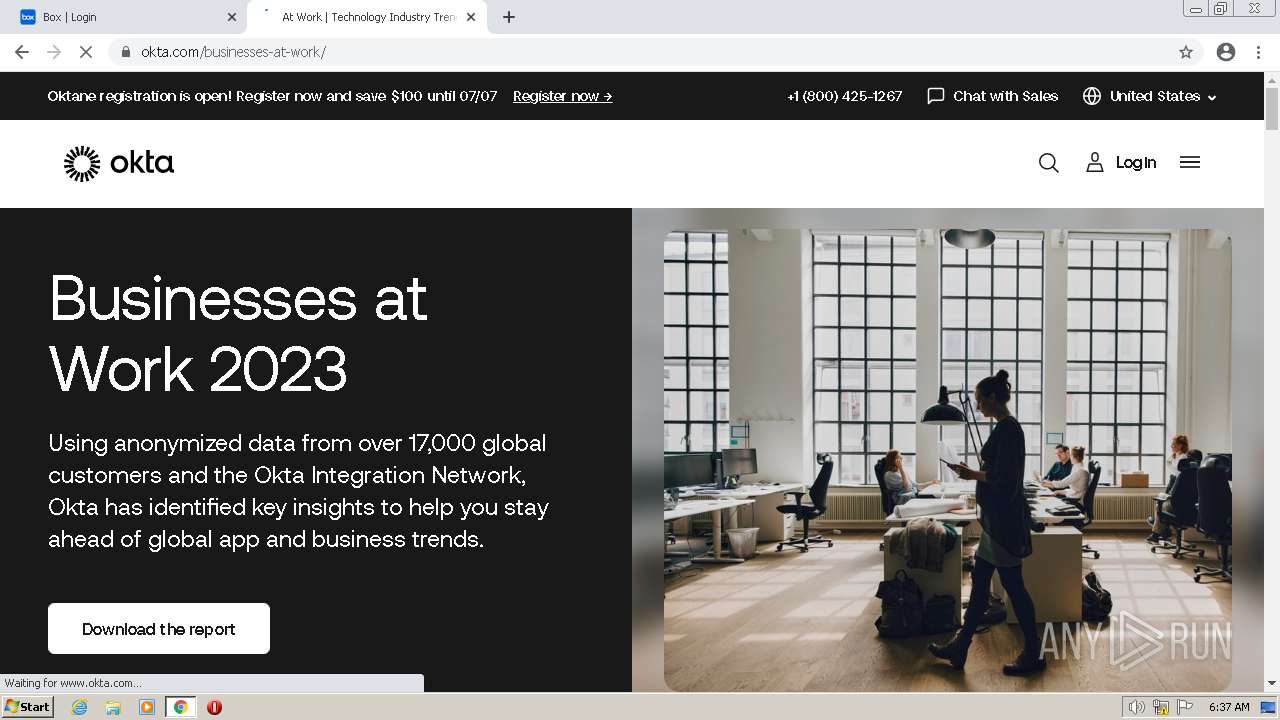Click the browser back arrow

(22, 52)
